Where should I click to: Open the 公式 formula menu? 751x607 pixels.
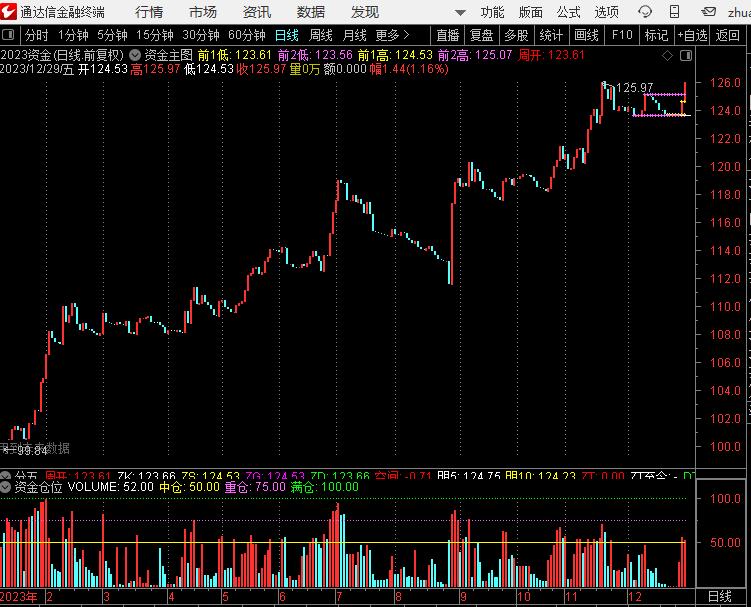[569, 12]
